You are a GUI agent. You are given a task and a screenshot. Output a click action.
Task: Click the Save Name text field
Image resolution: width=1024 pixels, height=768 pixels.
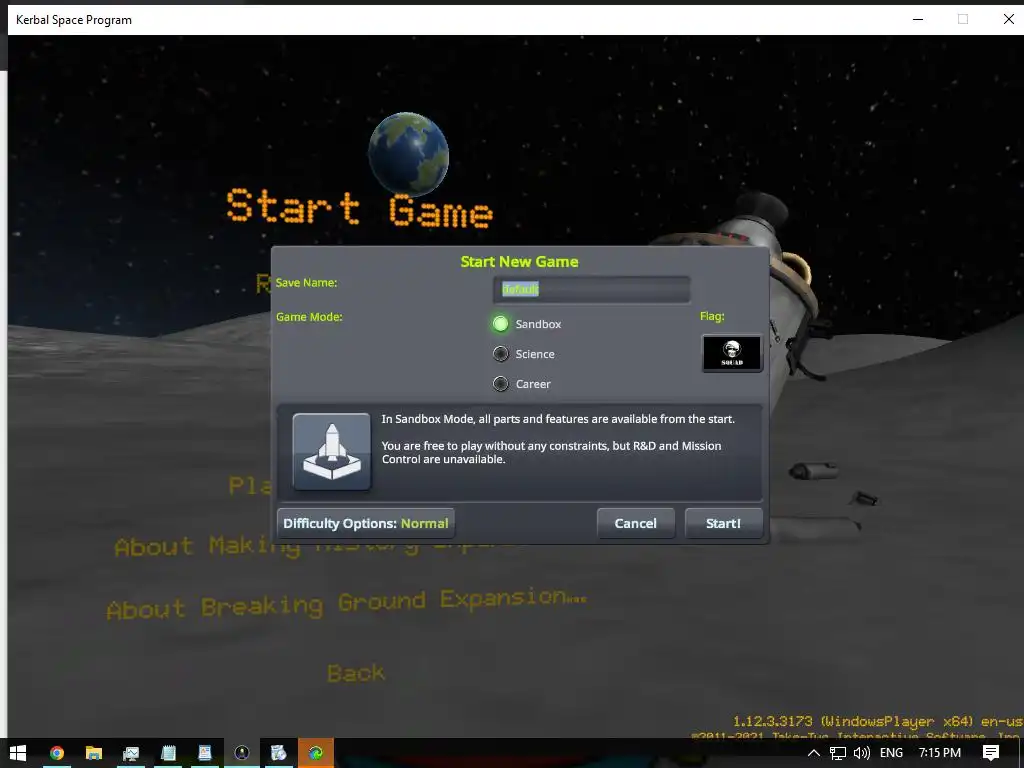point(592,289)
